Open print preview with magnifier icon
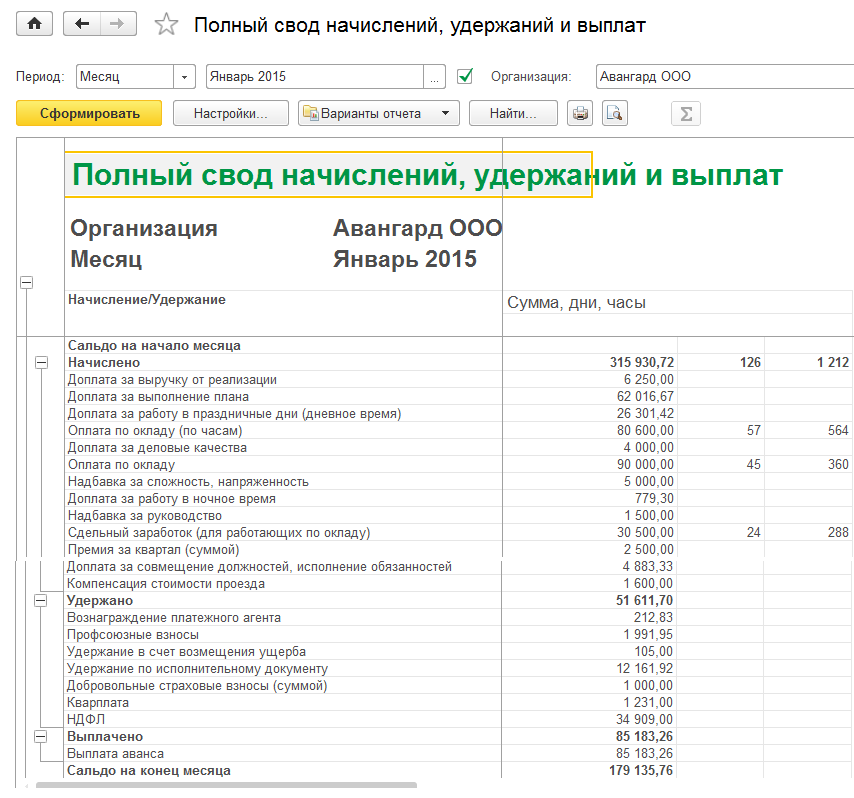Image resolution: width=854 pixels, height=798 pixels. pyautogui.click(x=614, y=113)
